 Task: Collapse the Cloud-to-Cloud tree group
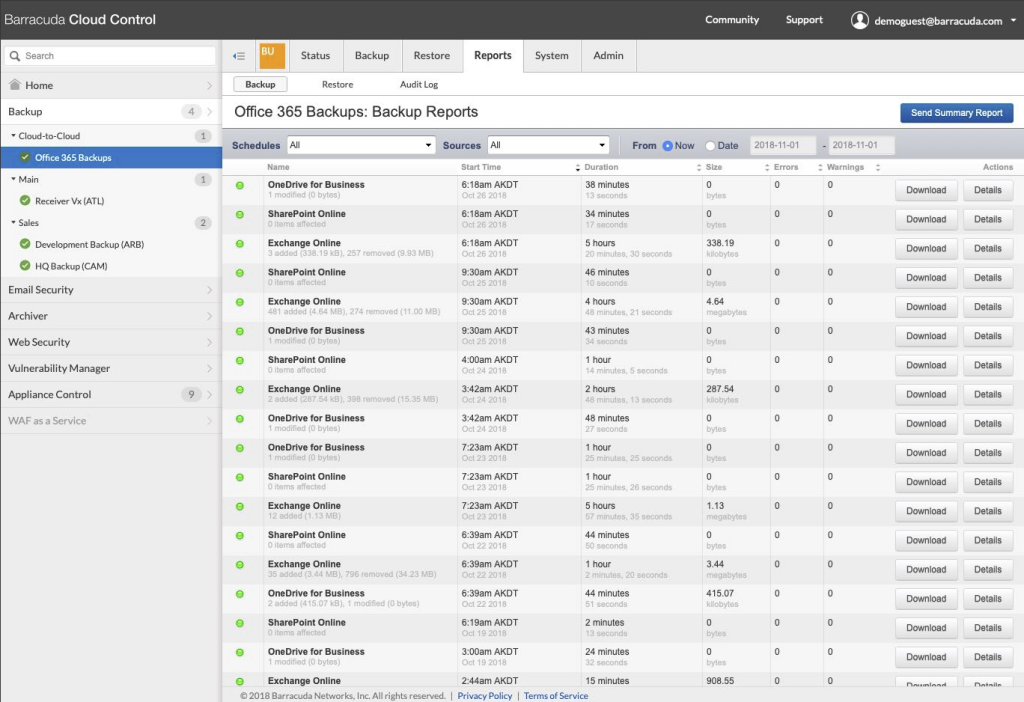point(13,136)
